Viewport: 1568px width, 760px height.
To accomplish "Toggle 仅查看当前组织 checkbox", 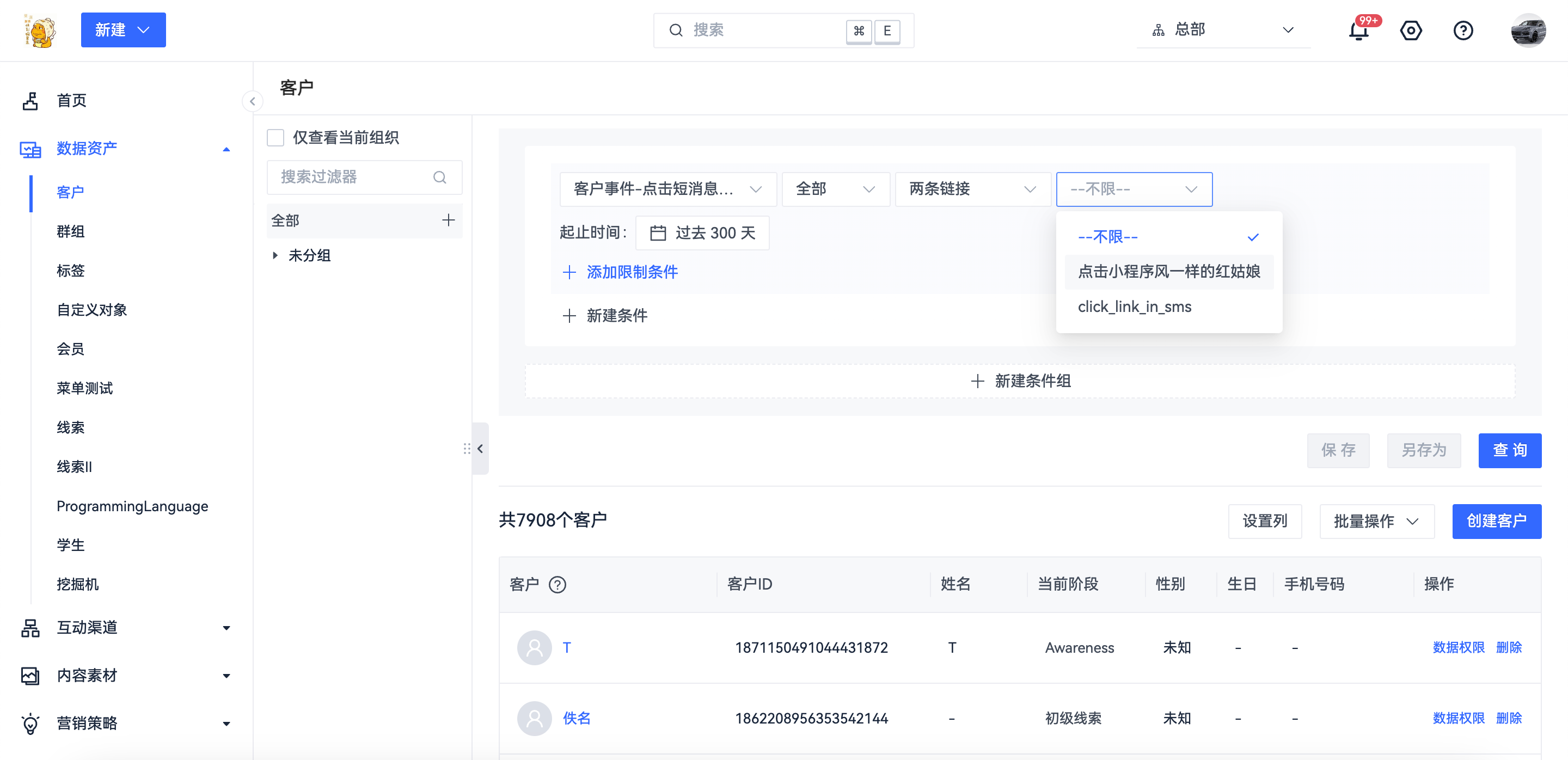I will [x=275, y=138].
